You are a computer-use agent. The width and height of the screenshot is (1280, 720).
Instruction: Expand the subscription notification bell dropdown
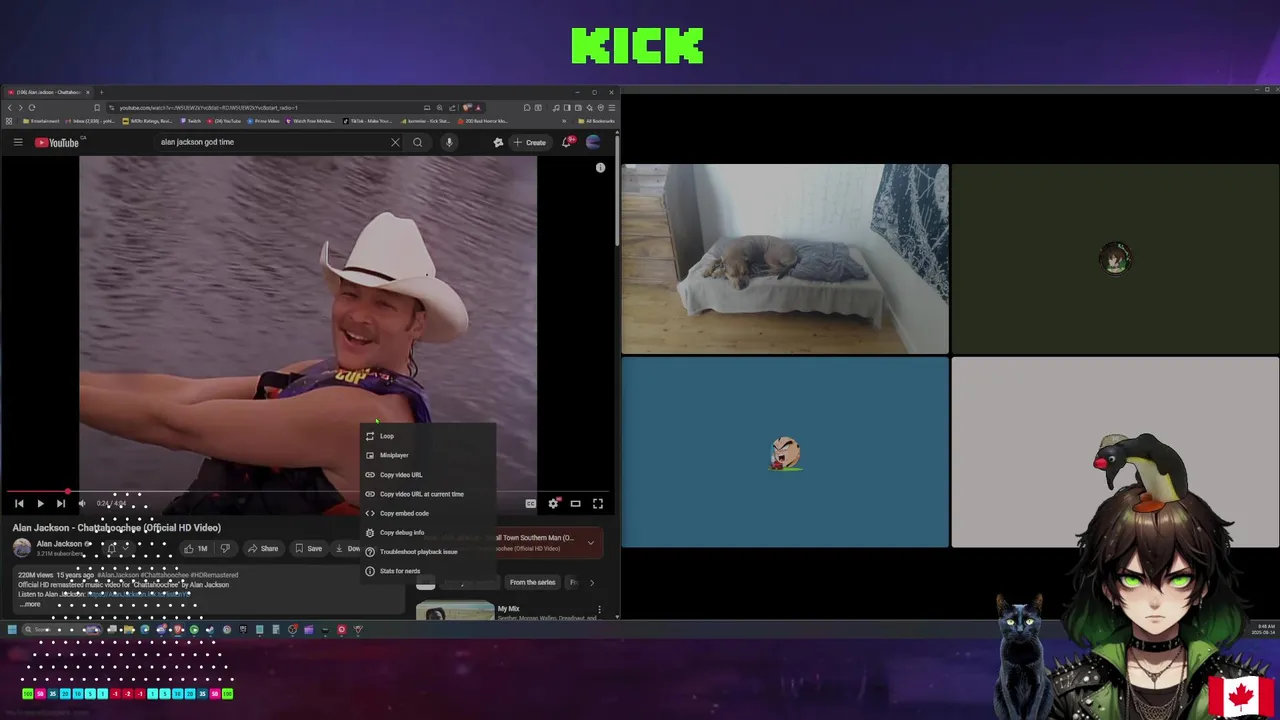tap(118, 548)
